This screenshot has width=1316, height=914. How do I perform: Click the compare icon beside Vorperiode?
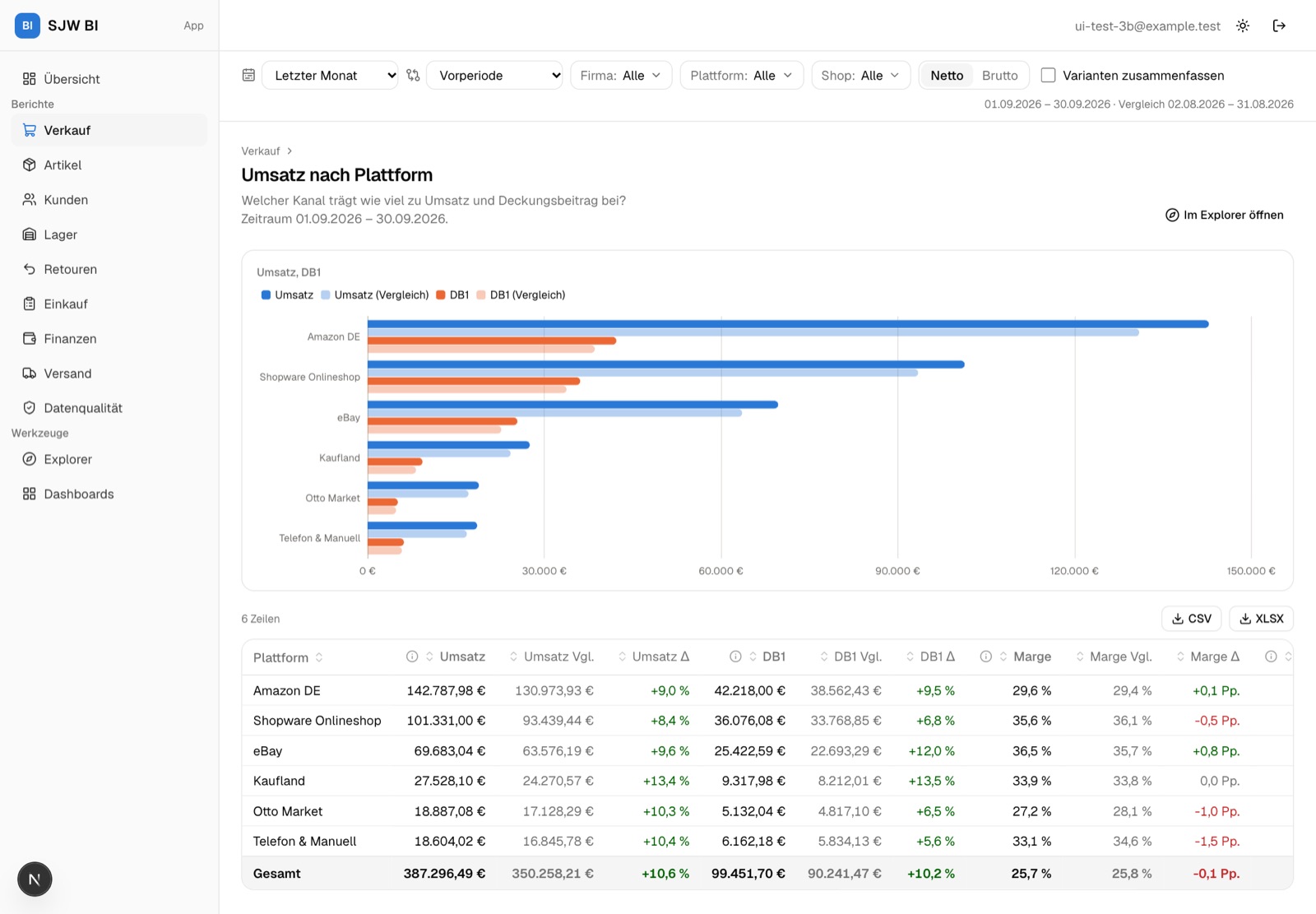pyautogui.click(x=413, y=75)
